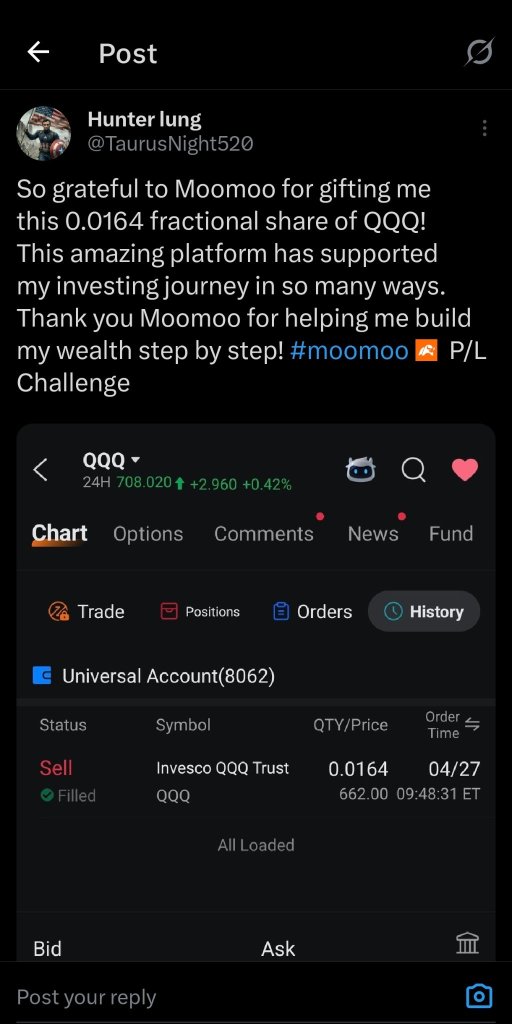Go back using the arrow icon
The width and height of the screenshot is (512, 1024).
[x=39, y=52]
